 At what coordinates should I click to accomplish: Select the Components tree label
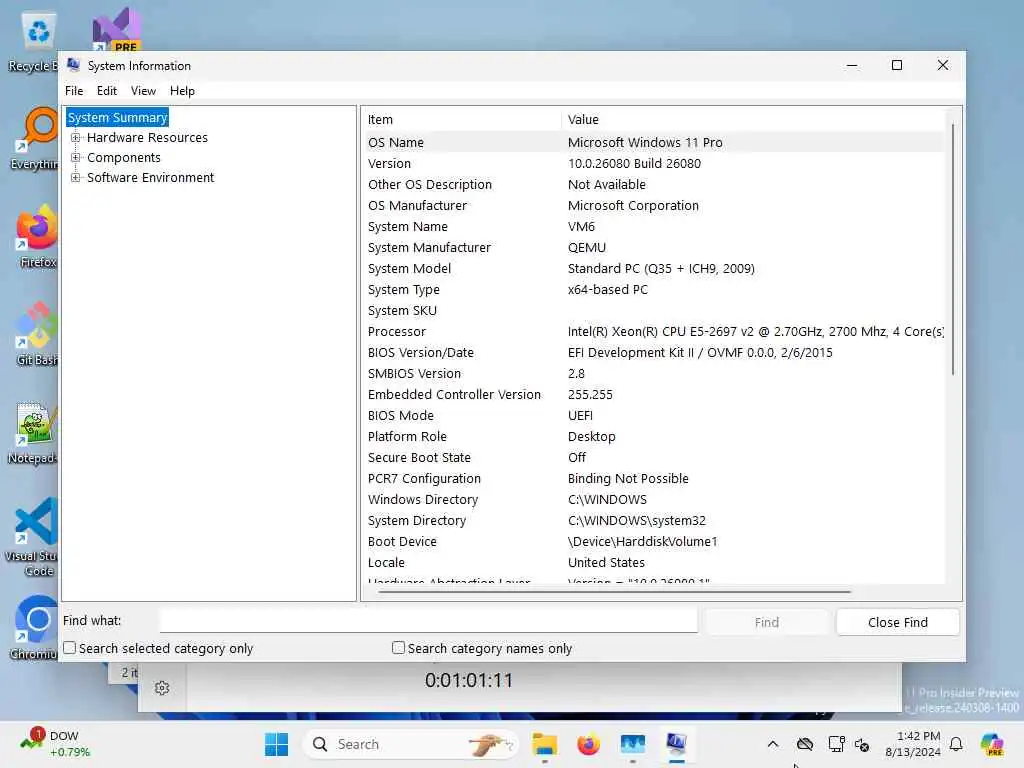(x=123, y=157)
